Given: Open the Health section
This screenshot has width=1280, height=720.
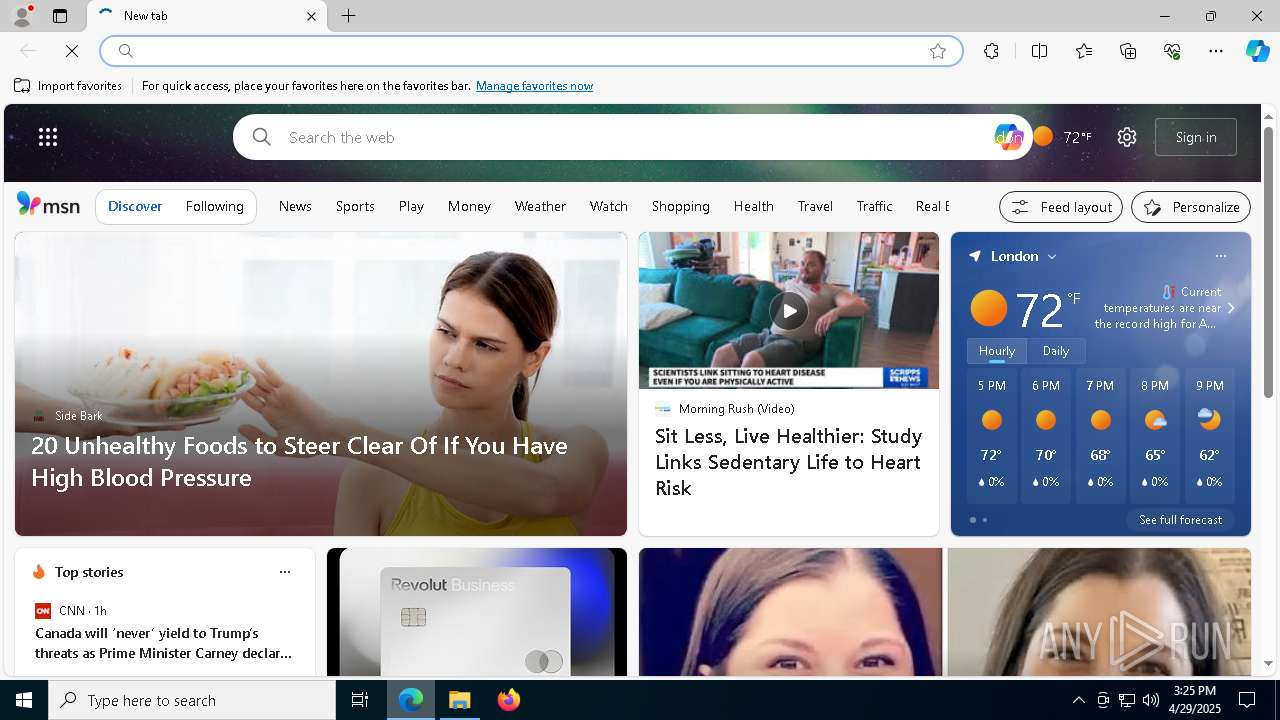Looking at the screenshot, I should (754, 206).
